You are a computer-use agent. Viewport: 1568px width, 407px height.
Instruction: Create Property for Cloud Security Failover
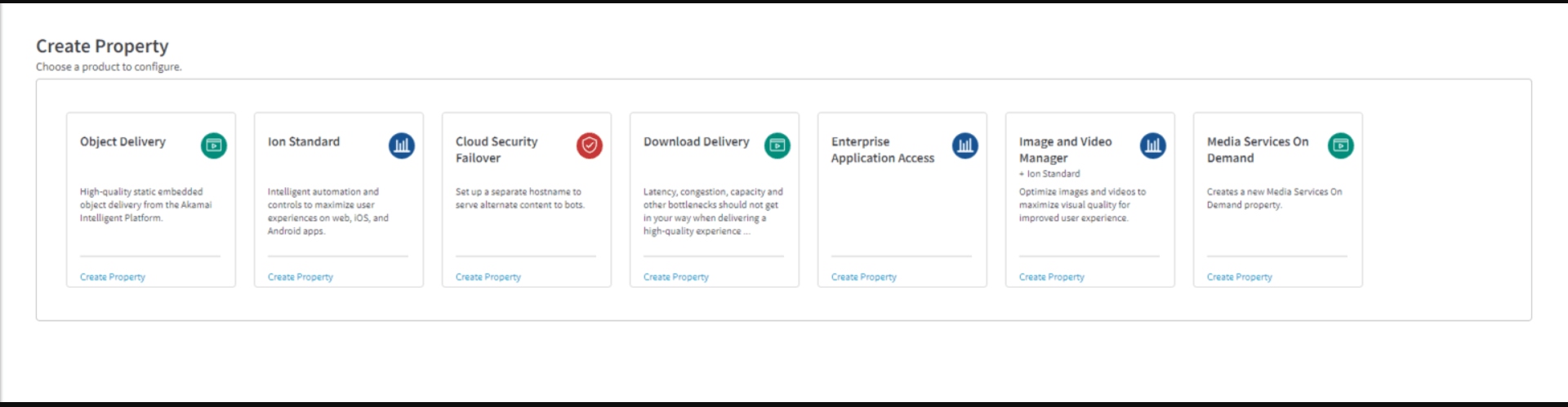coord(488,277)
